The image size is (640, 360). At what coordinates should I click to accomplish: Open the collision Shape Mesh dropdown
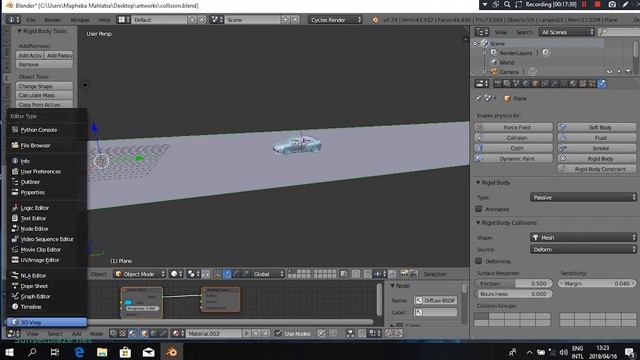tap(583, 237)
